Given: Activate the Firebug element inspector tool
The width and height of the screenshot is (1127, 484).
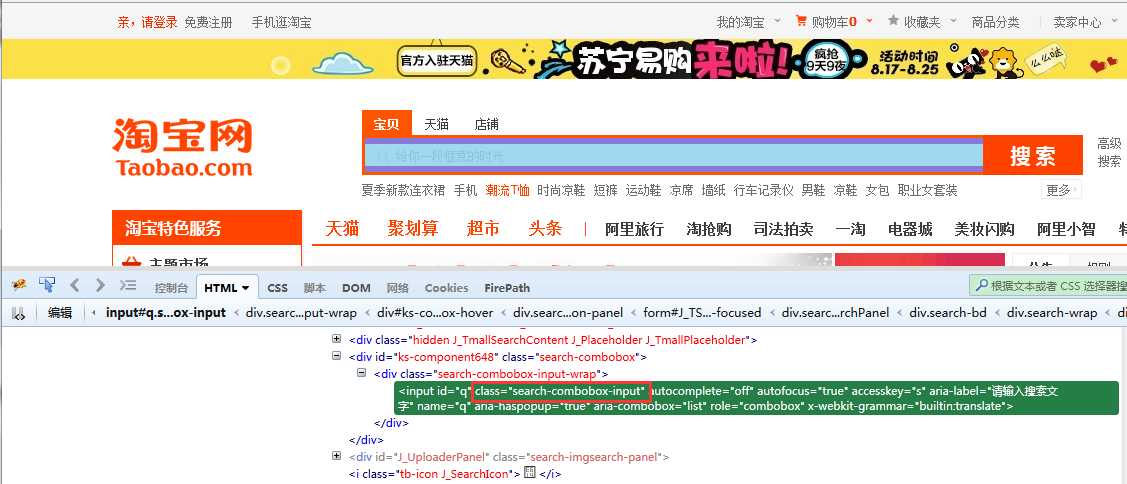Looking at the screenshot, I should tap(47, 285).
